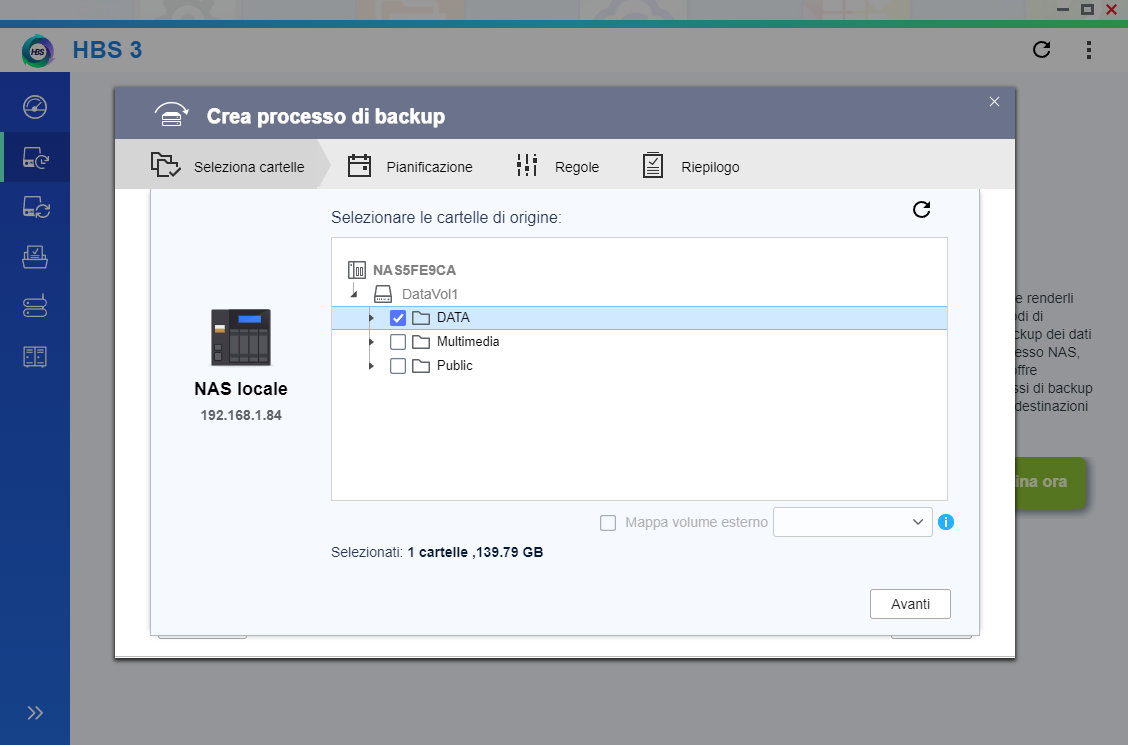Open the Jobs sidebar icon
This screenshot has width=1128, height=745.
point(35,257)
